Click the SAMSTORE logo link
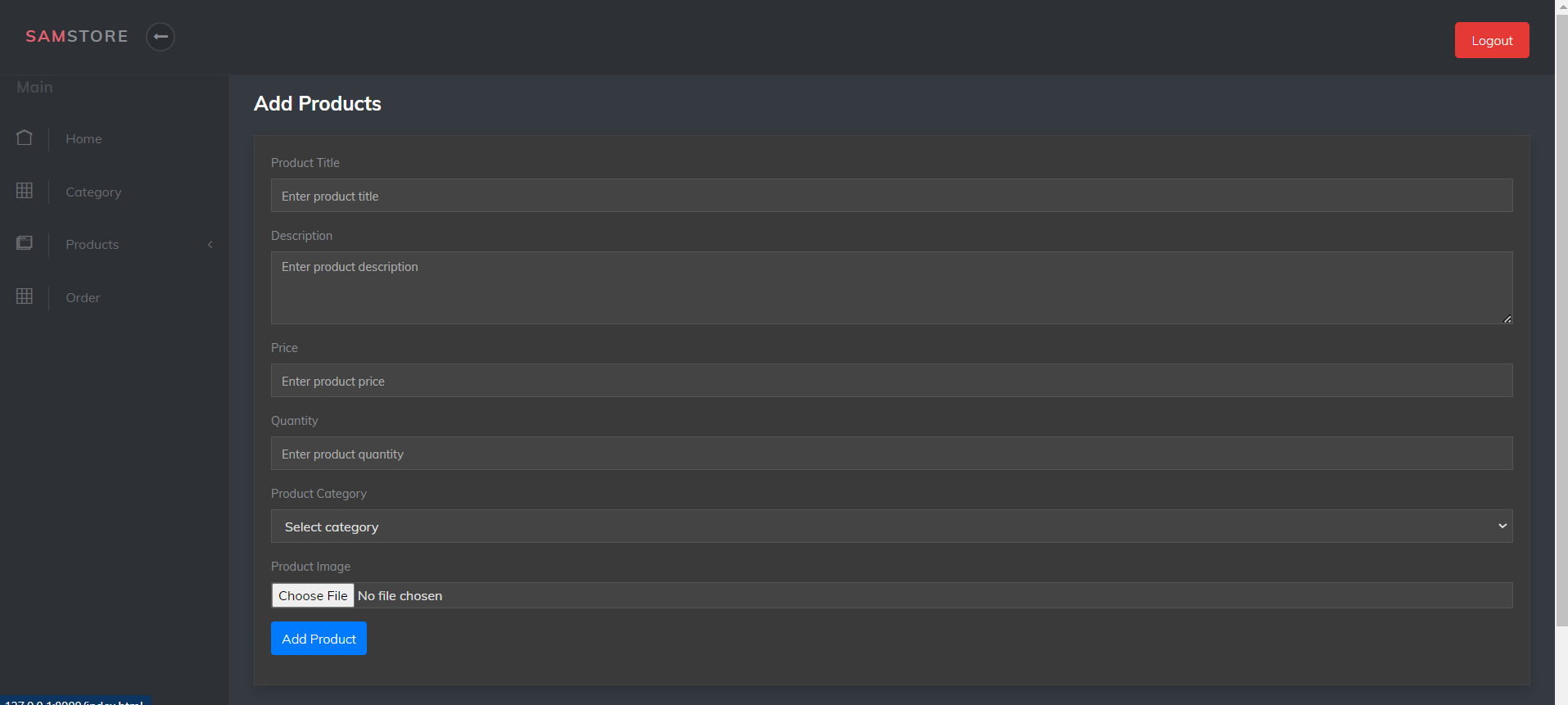The width and height of the screenshot is (1568, 705). (x=77, y=36)
